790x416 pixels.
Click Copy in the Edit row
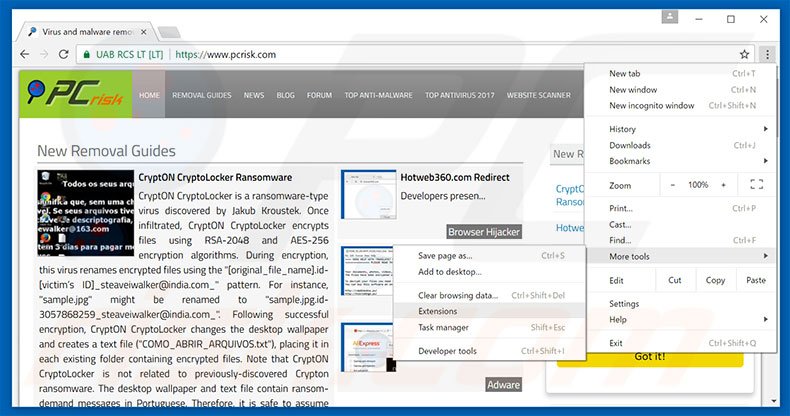pyautogui.click(x=715, y=280)
